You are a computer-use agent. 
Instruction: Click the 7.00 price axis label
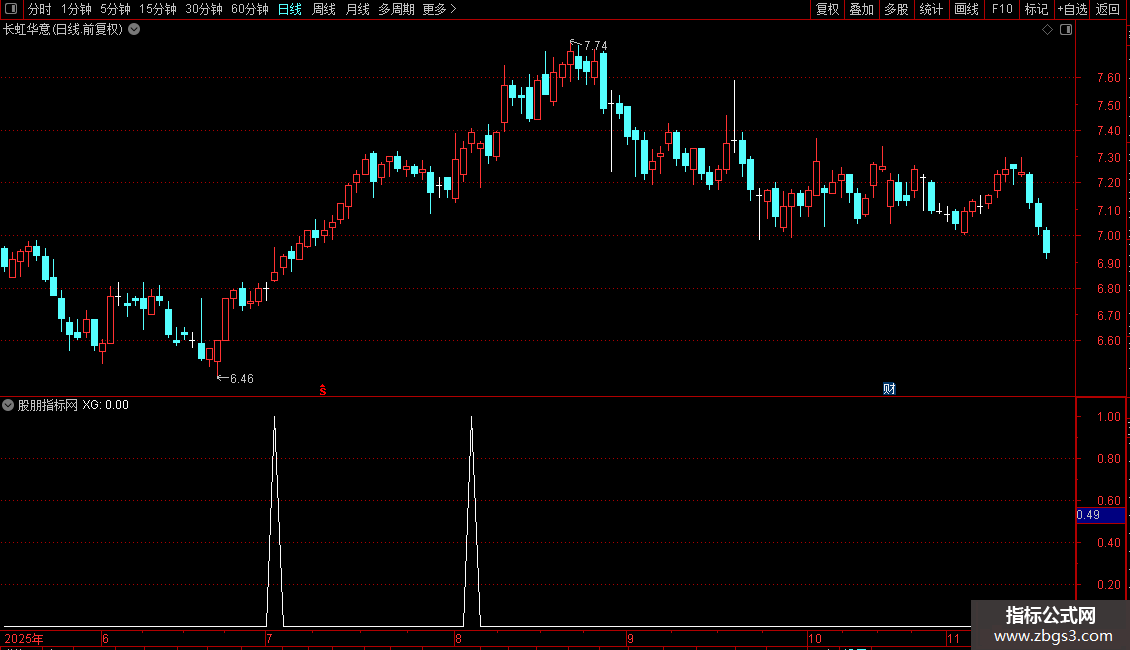tap(1108, 236)
